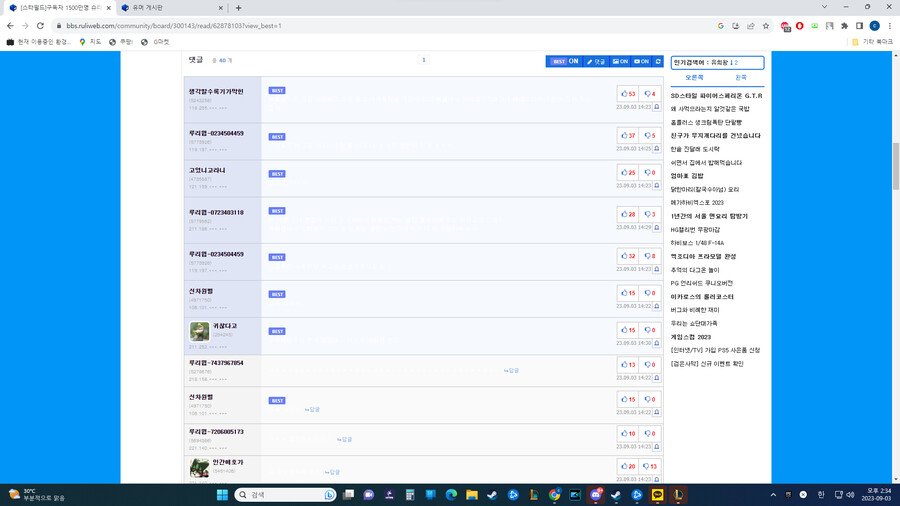Dislike the comment with 13 downvotes
900x506 pixels.
648,466
